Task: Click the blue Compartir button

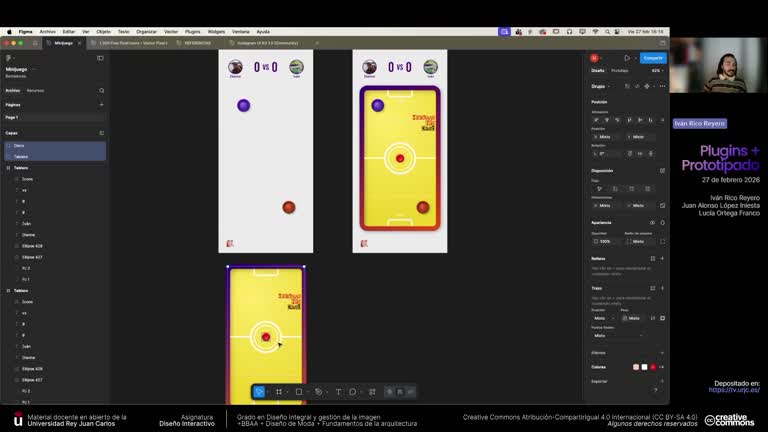Action: click(x=653, y=58)
